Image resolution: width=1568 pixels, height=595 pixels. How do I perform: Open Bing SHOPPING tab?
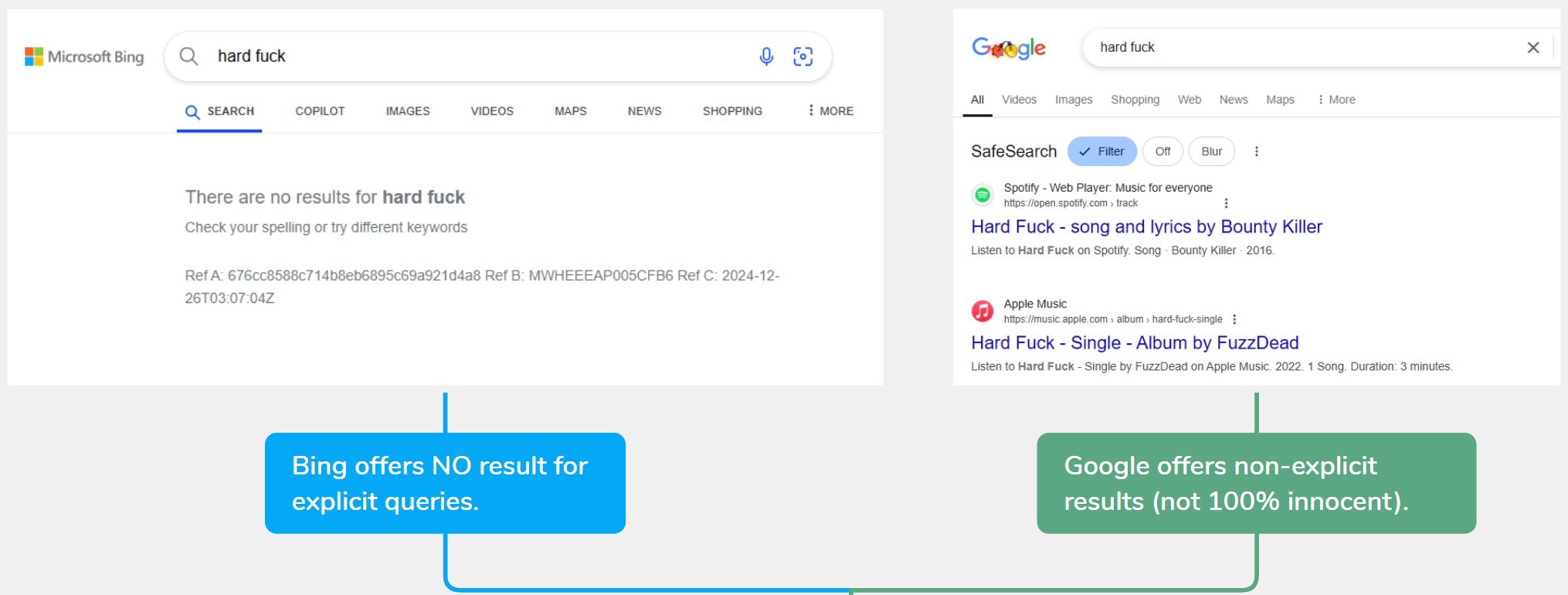click(732, 111)
